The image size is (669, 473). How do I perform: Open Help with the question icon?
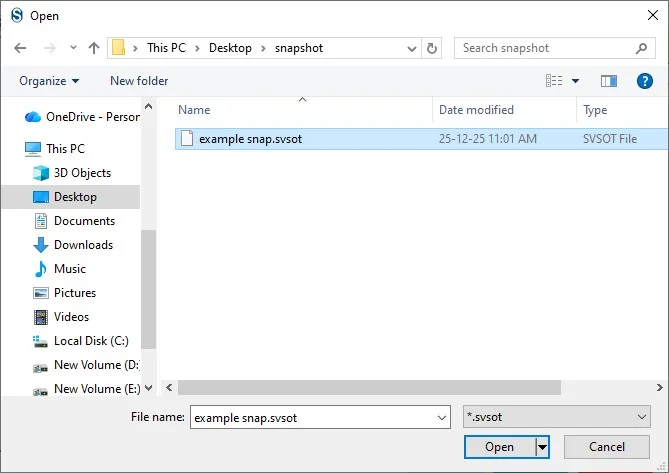645,81
